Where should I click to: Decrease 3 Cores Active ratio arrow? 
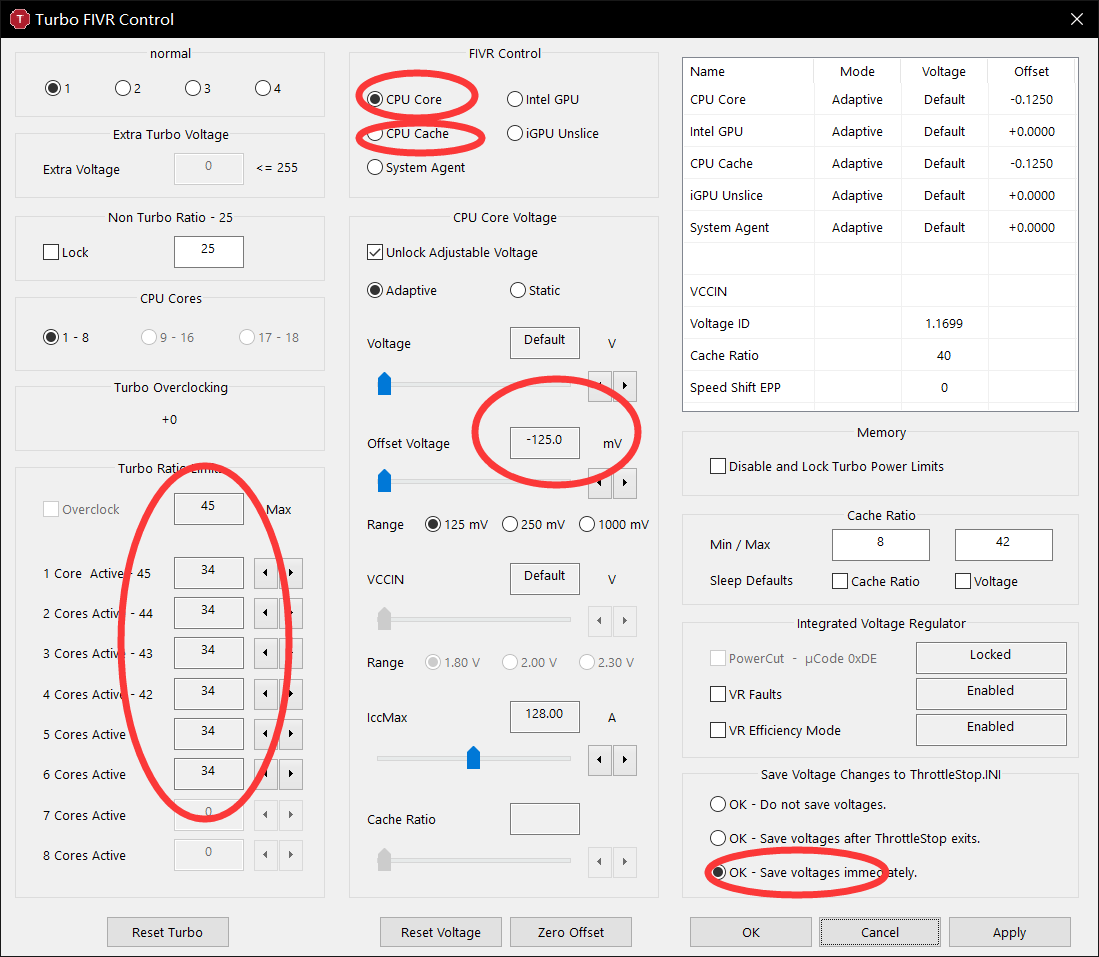(x=266, y=653)
